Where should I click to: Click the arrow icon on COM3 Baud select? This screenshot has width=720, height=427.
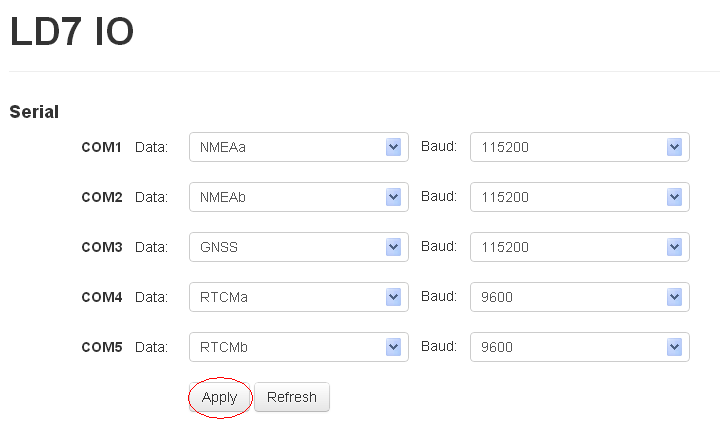pos(674,247)
